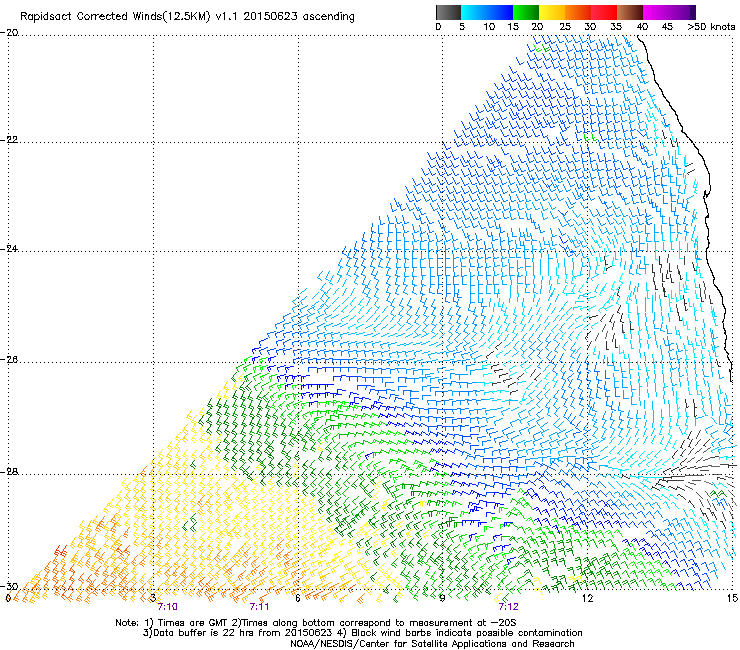This screenshot has width=740, height=650.
Task: Click the '-28' latitude axis label
Action: [10, 472]
